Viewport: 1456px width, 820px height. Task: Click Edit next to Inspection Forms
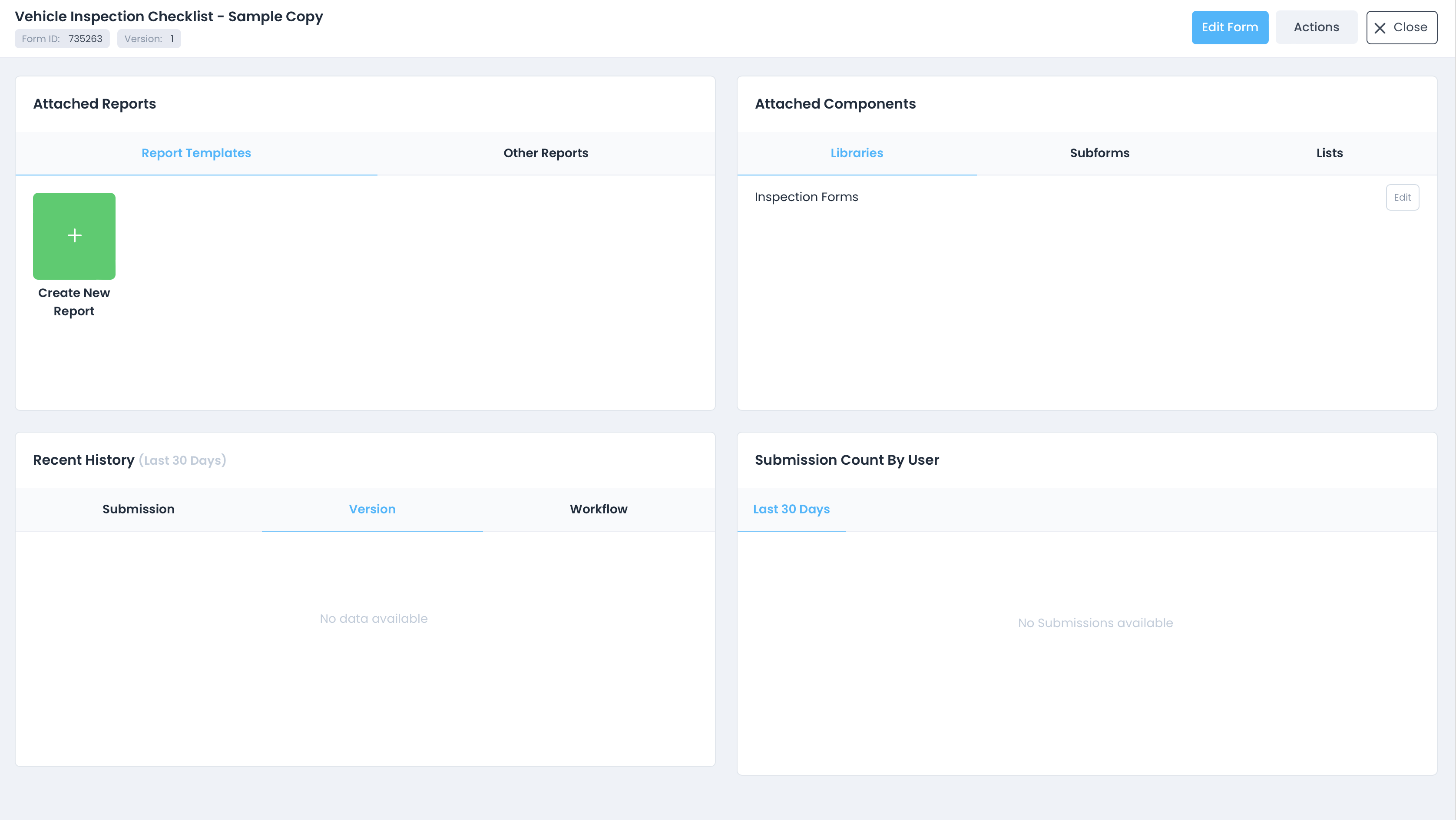tap(1402, 197)
